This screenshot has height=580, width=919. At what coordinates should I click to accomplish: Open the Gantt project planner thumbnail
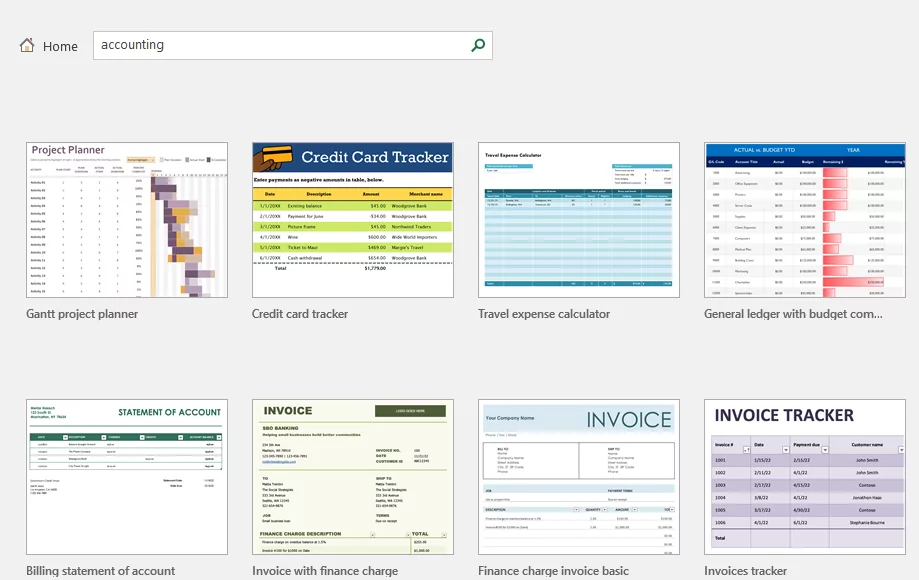(x=127, y=220)
